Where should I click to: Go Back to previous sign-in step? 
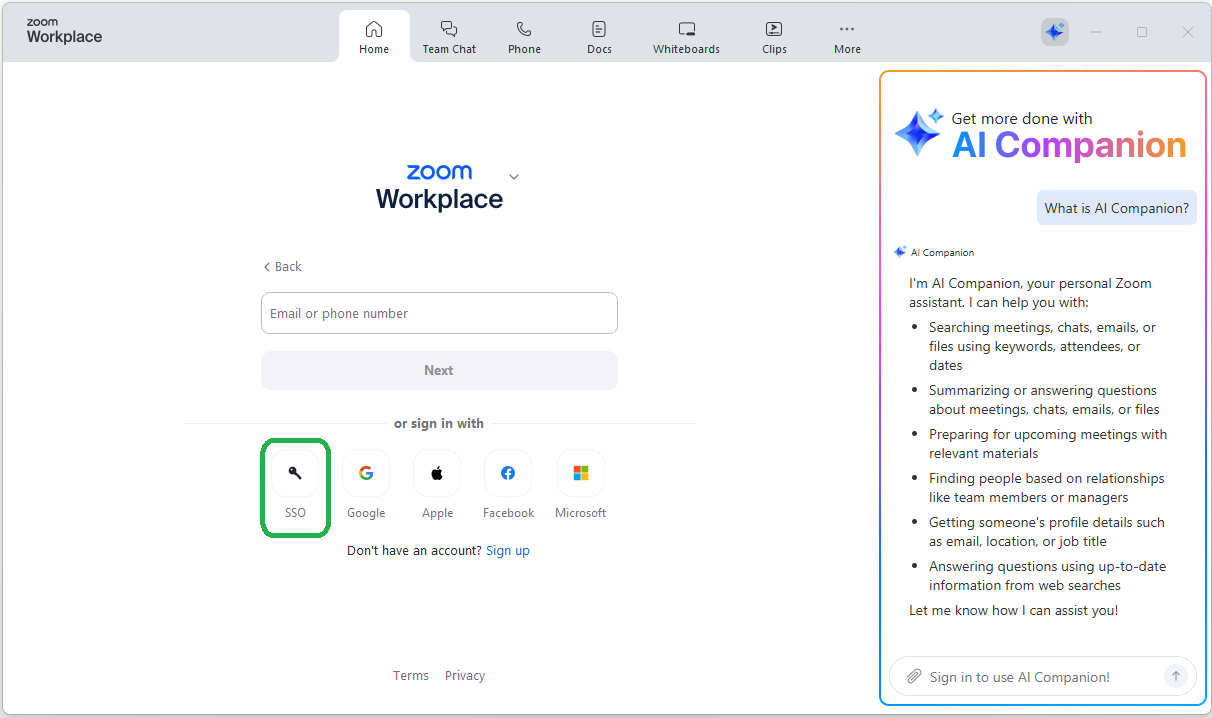[282, 267]
